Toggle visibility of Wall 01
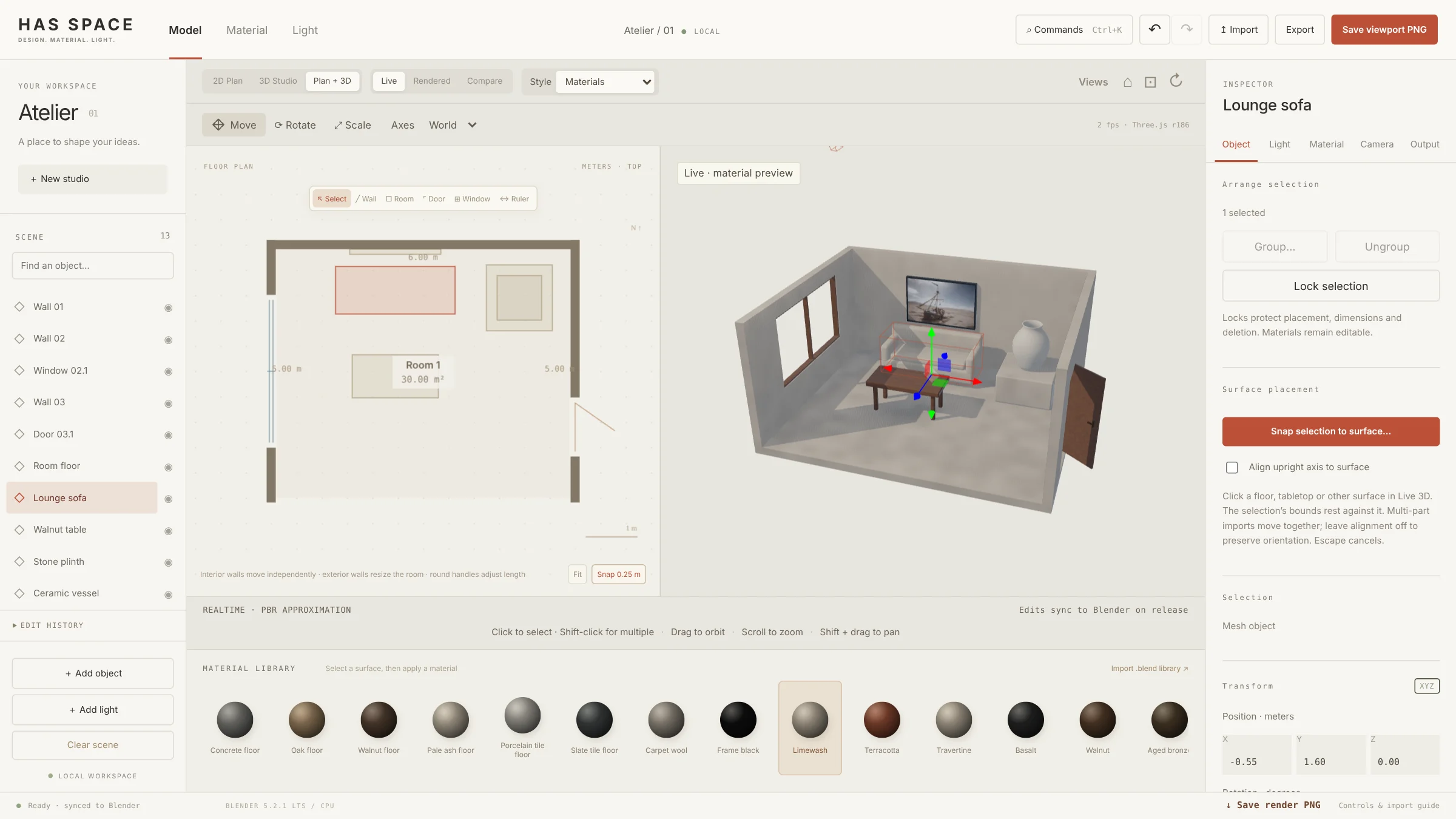 click(169, 308)
